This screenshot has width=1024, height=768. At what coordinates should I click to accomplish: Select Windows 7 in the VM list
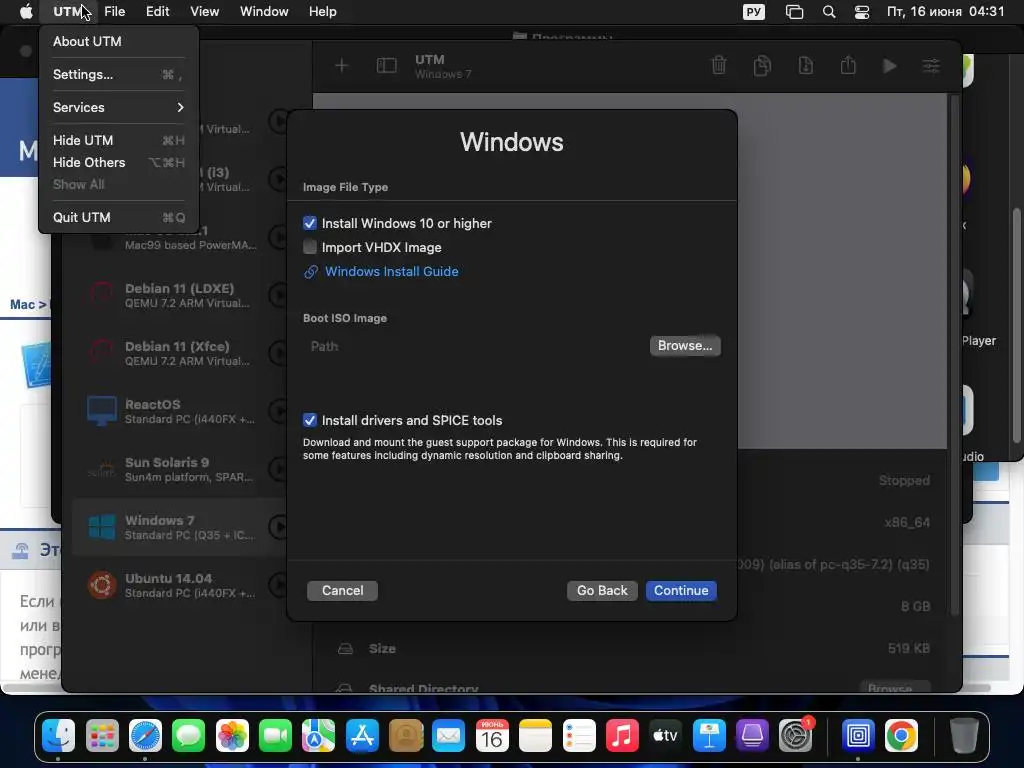[x=179, y=528]
